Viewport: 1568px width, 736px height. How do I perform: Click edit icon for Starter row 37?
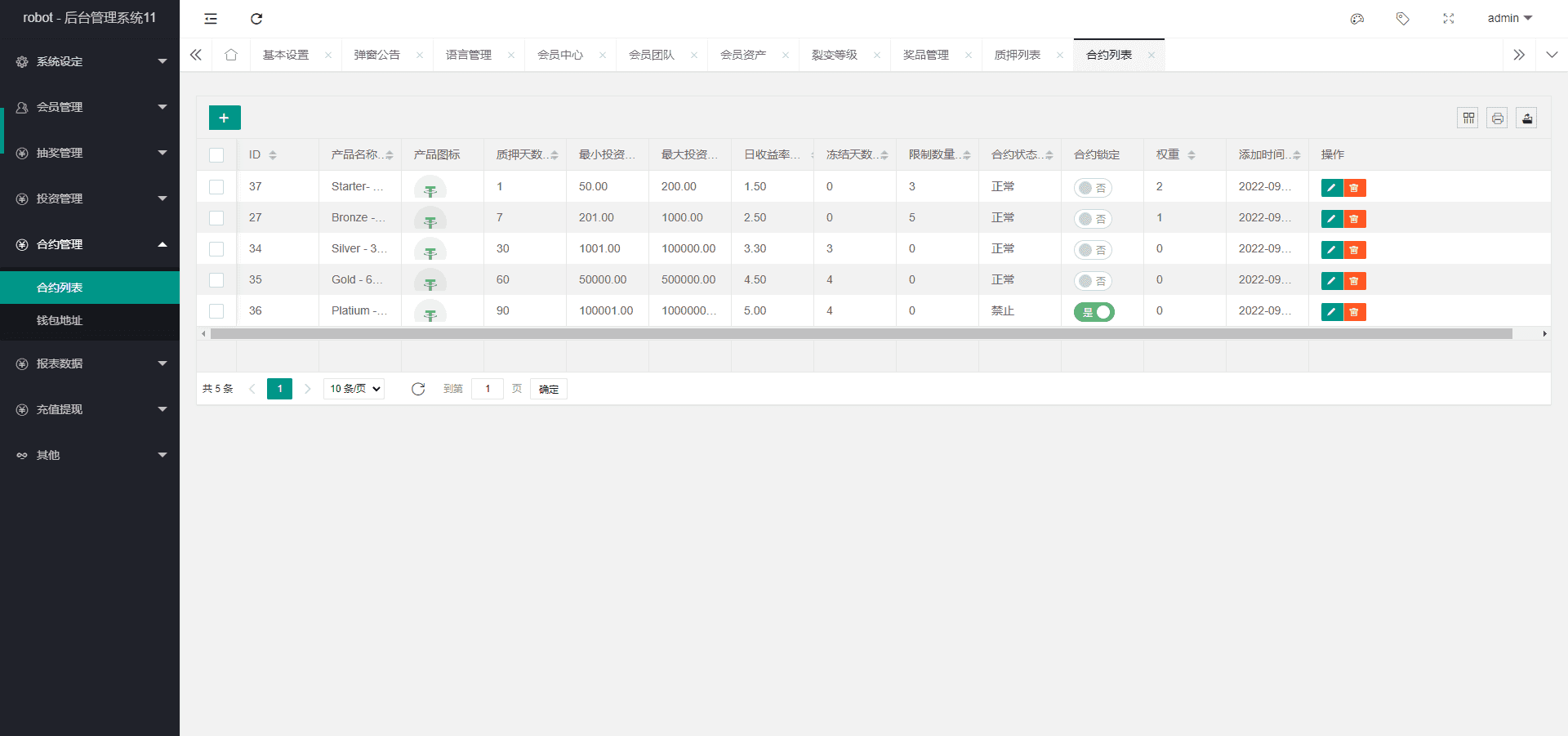coord(1332,188)
